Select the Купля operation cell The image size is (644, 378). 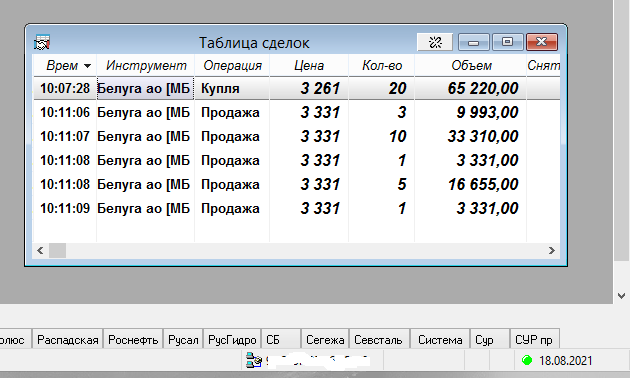[232, 88]
